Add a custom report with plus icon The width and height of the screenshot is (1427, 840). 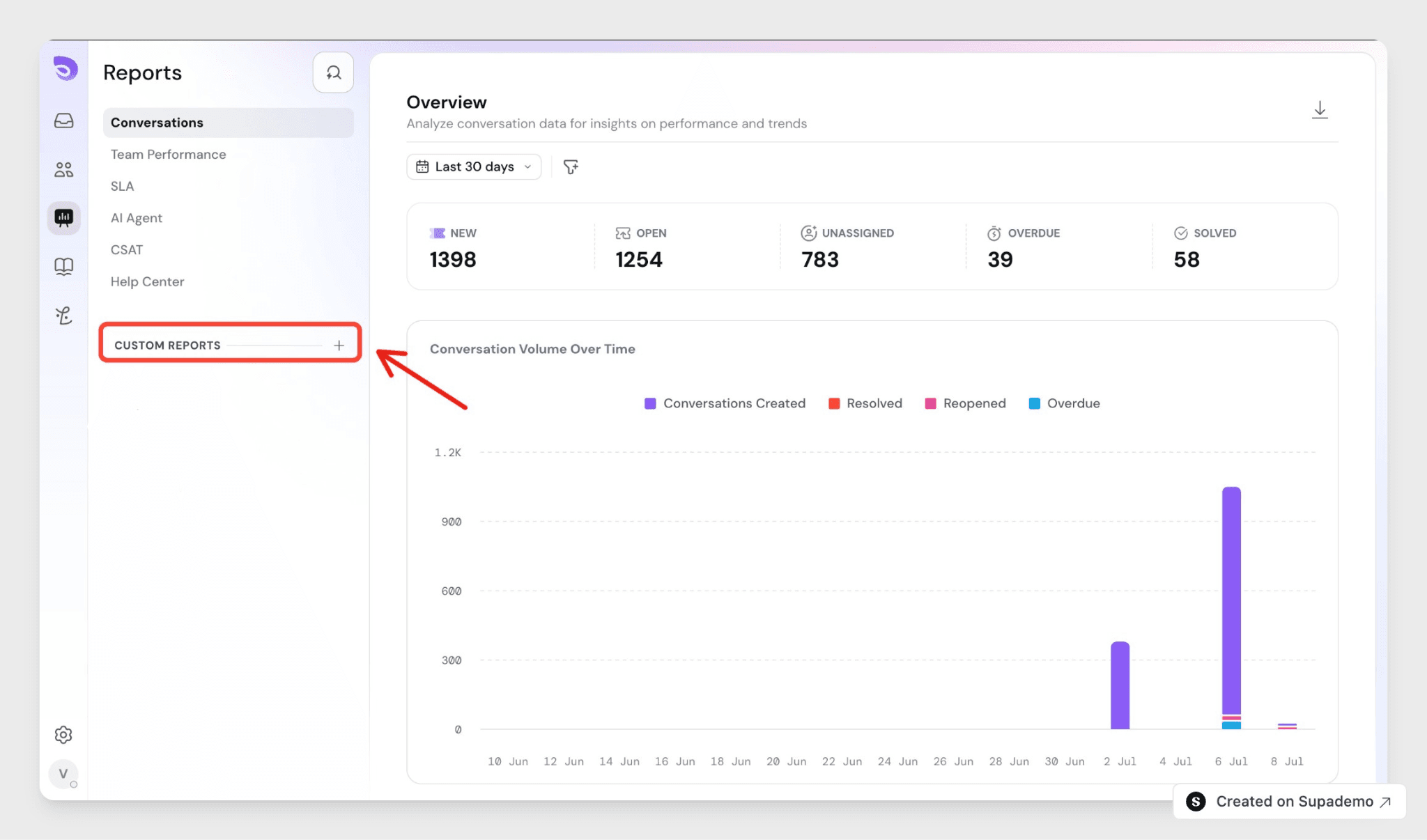pos(339,345)
